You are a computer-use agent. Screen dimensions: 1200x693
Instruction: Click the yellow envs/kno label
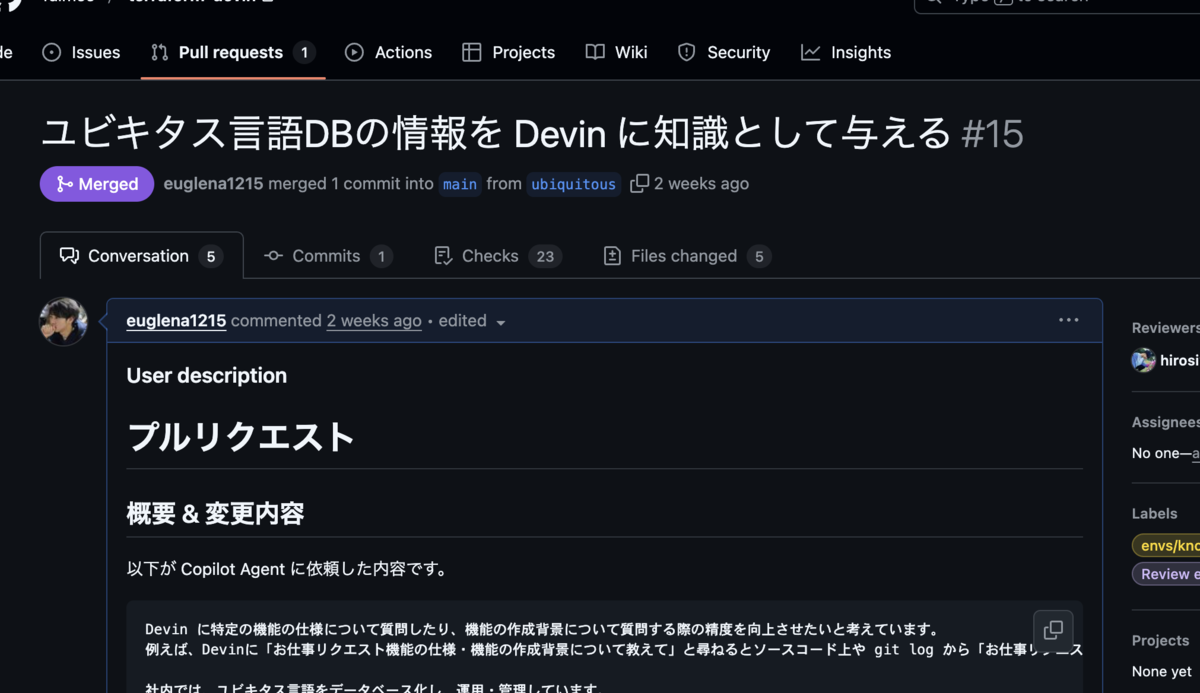coord(1166,545)
